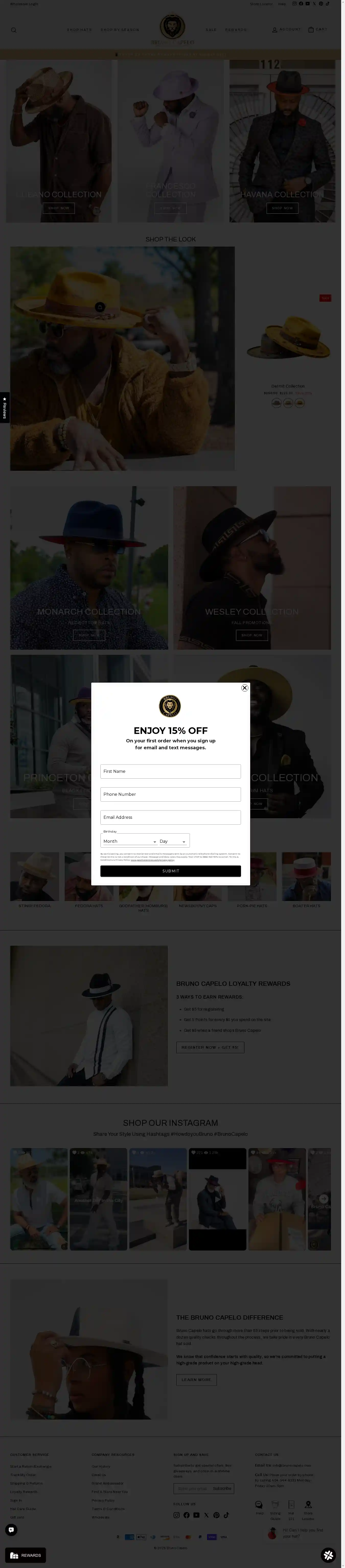
Task: Focus the Phone Number field
Action: point(170,794)
